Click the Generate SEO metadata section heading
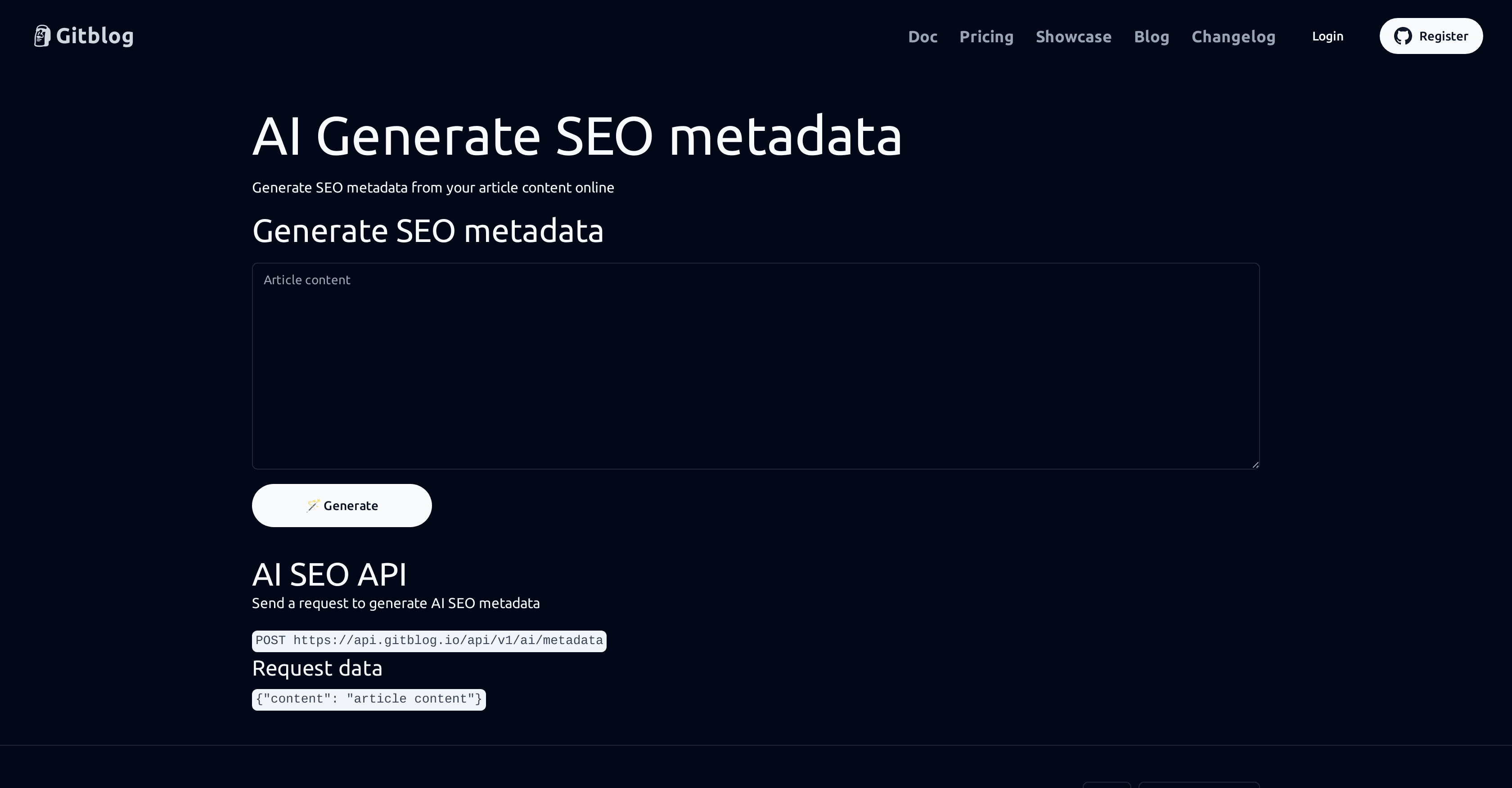The width and height of the screenshot is (1512, 788). coord(428,230)
